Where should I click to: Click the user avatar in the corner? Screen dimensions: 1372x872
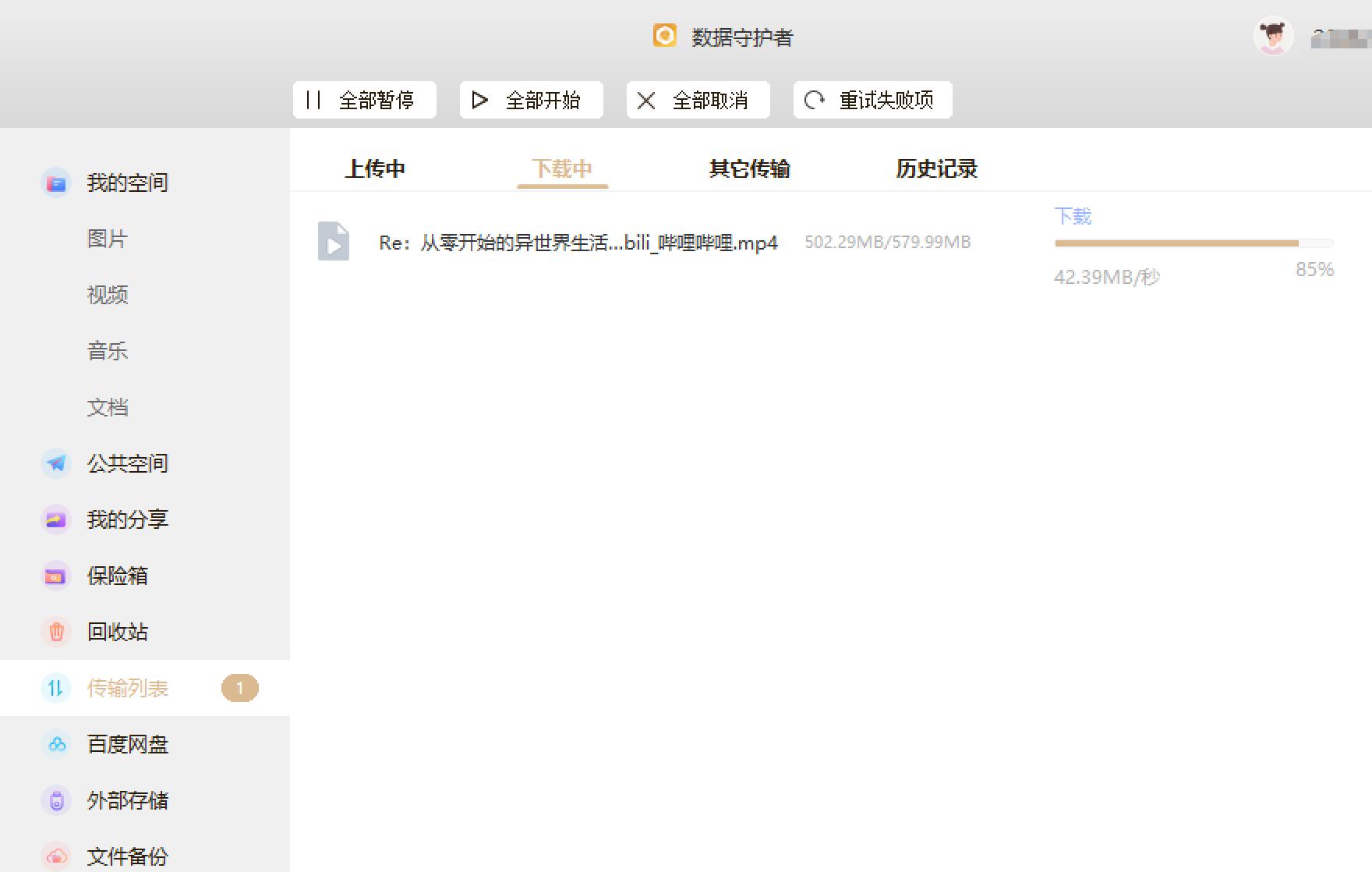click(1272, 36)
